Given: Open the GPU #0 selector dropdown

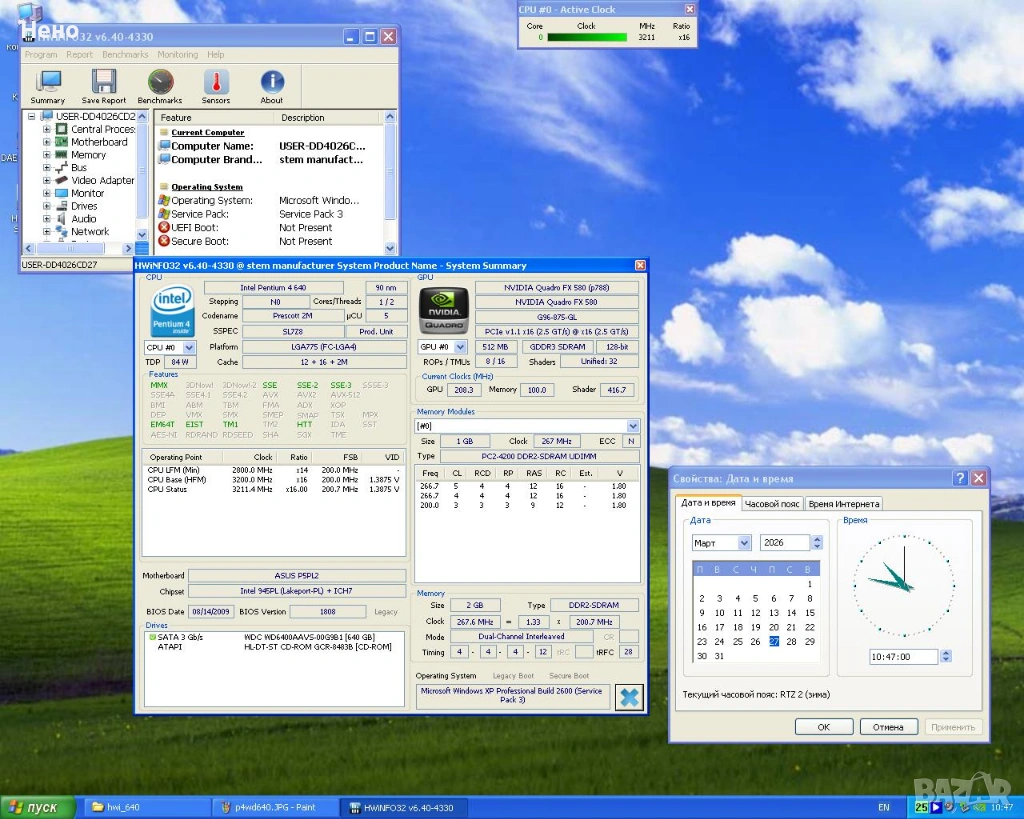Looking at the screenshot, I should tap(460, 347).
